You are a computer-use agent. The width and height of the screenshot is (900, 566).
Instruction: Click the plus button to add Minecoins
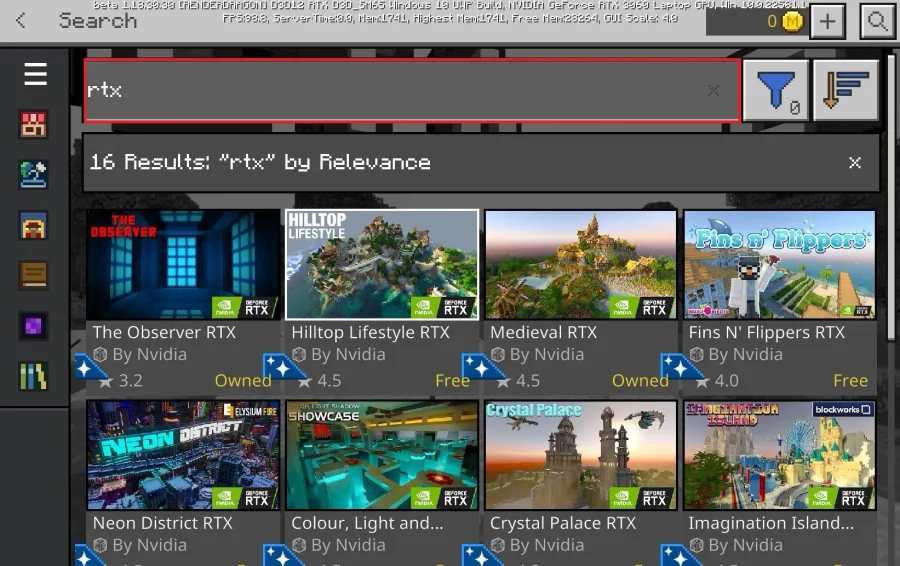coord(827,22)
